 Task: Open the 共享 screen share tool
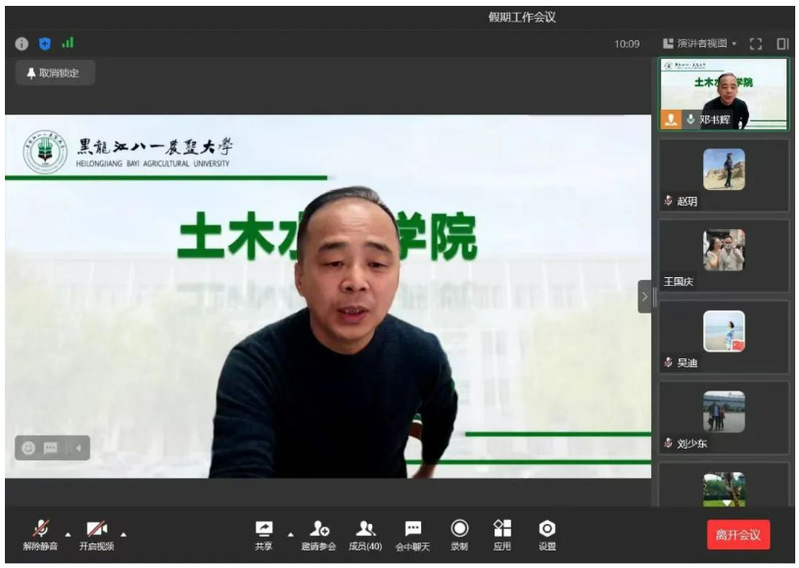pos(264,534)
